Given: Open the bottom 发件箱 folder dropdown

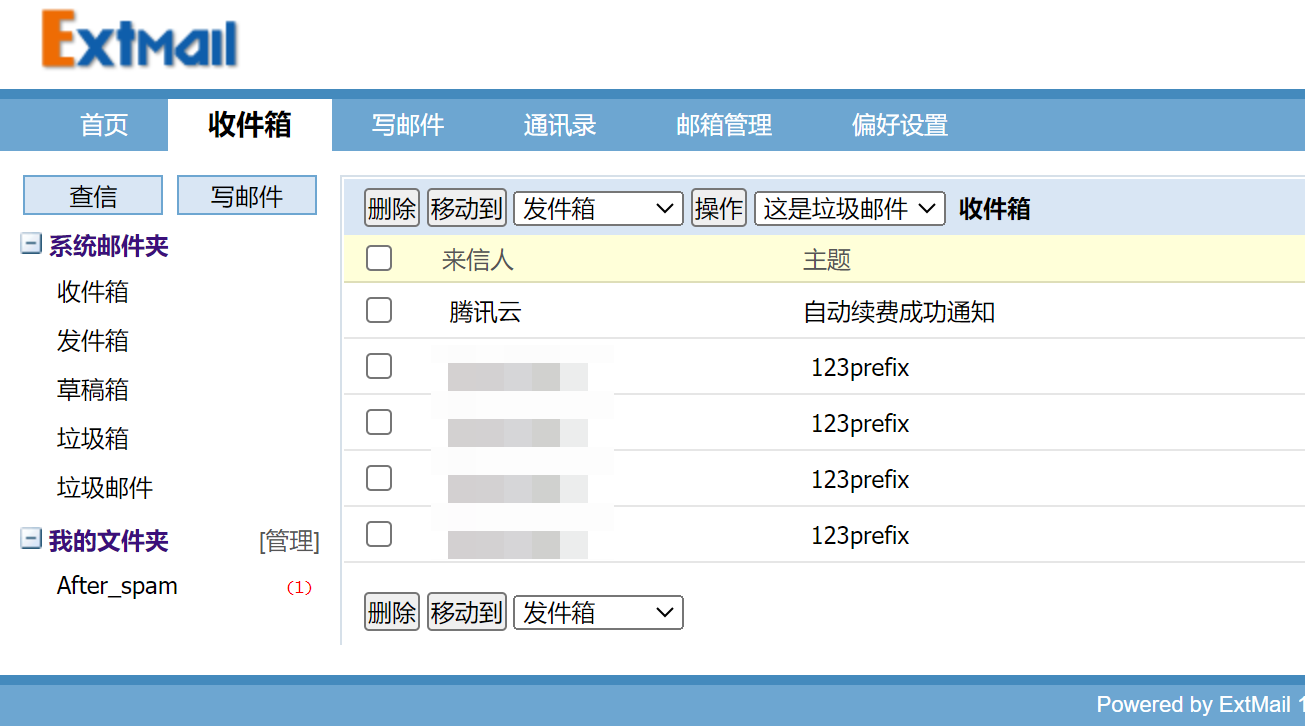Looking at the screenshot, I should [x=598, y=613].
